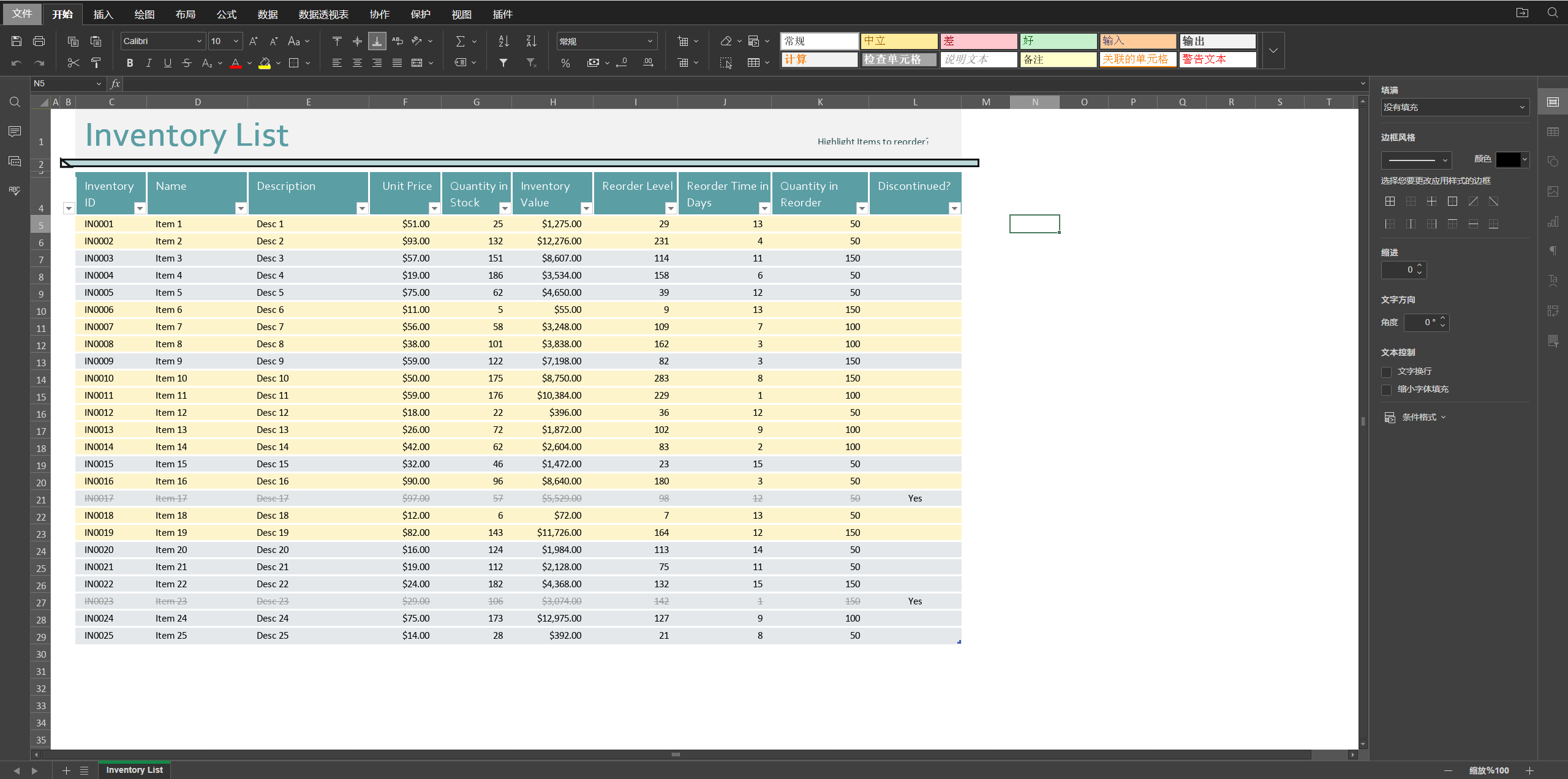Viewport: 1568px width, 779px height.
Task: Save the spreadsheet with the save icon
Action: (x=17, y=41)
